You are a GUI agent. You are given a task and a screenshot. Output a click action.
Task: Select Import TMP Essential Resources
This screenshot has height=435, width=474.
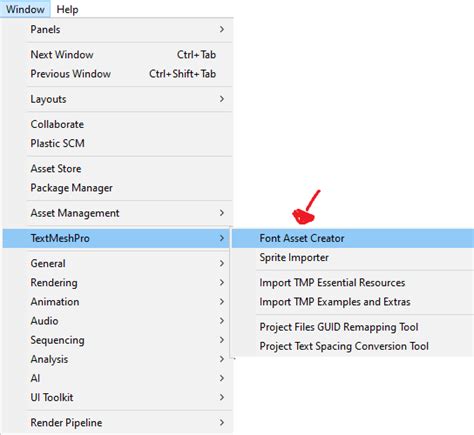coord(353,282)
